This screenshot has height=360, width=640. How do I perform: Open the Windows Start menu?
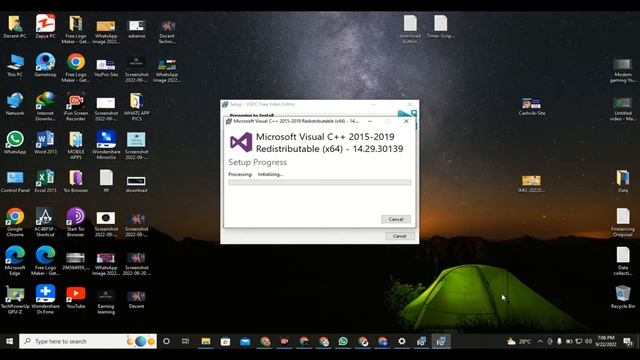[x=9, y=341]
